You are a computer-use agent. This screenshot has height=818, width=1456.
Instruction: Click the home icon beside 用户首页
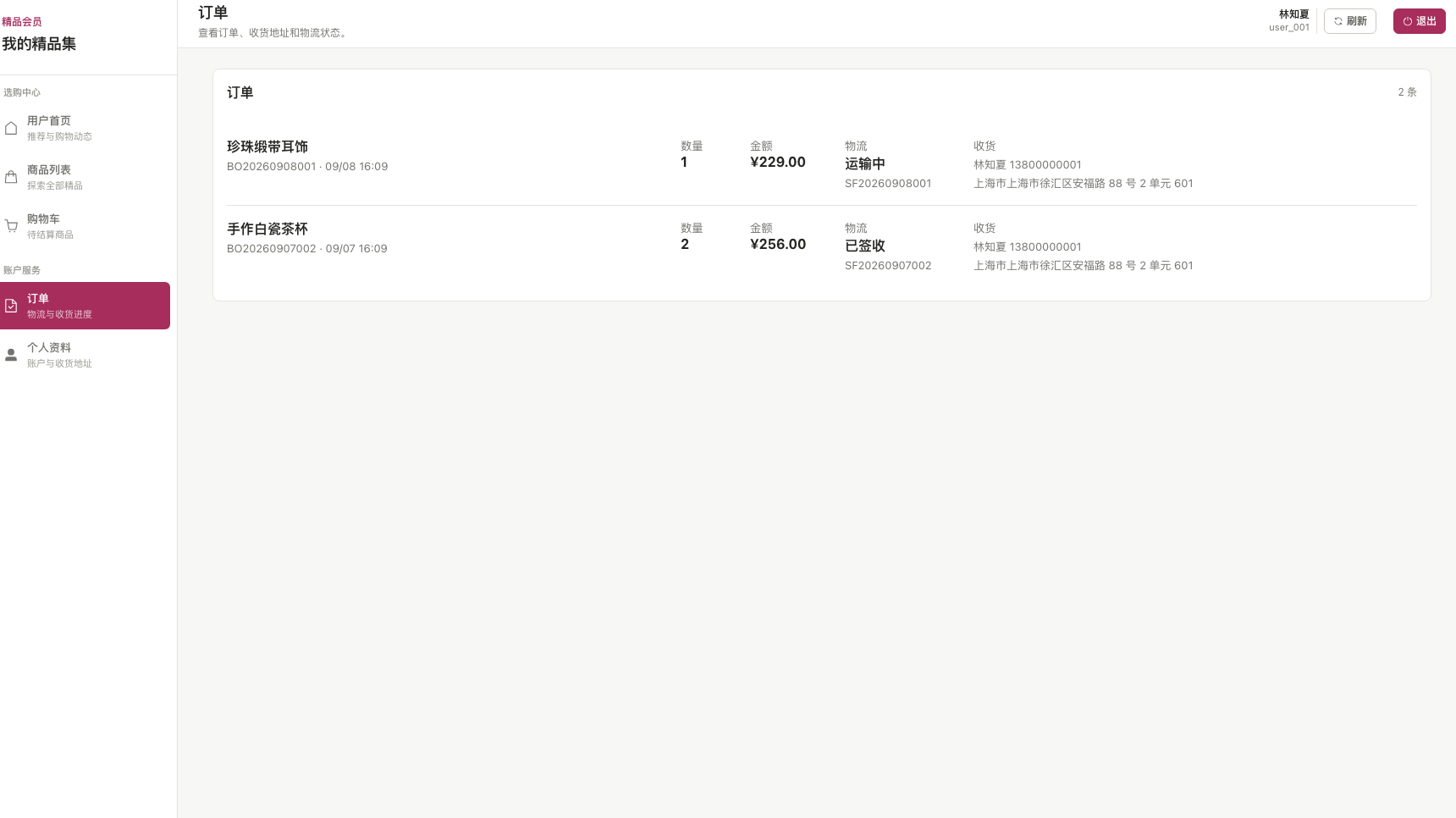[11, 128]
